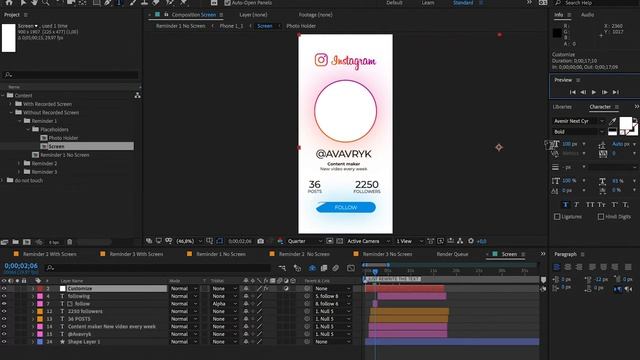Hide the @Avavryk layer eye toggle
The height and width of the screenshot is (360, 640).
[x=4, y=334]
